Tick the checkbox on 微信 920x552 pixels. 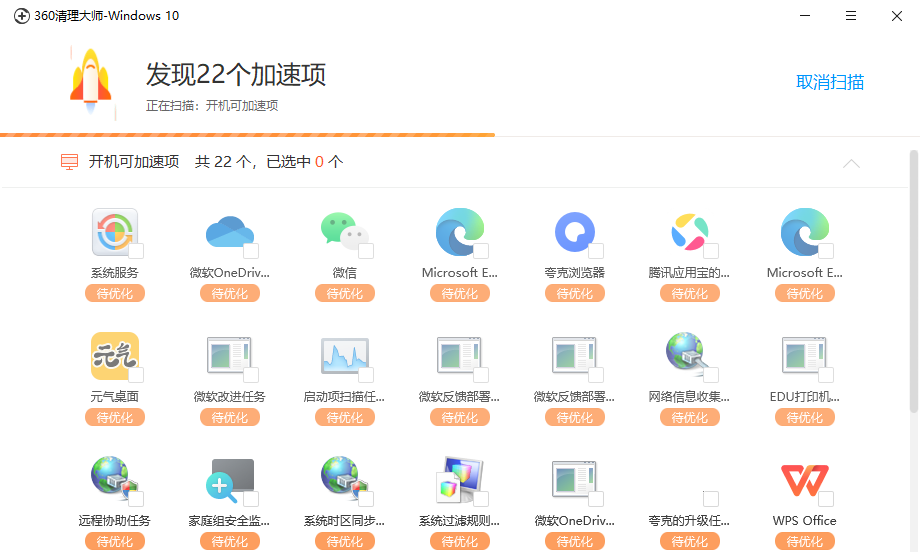[366, 251]
